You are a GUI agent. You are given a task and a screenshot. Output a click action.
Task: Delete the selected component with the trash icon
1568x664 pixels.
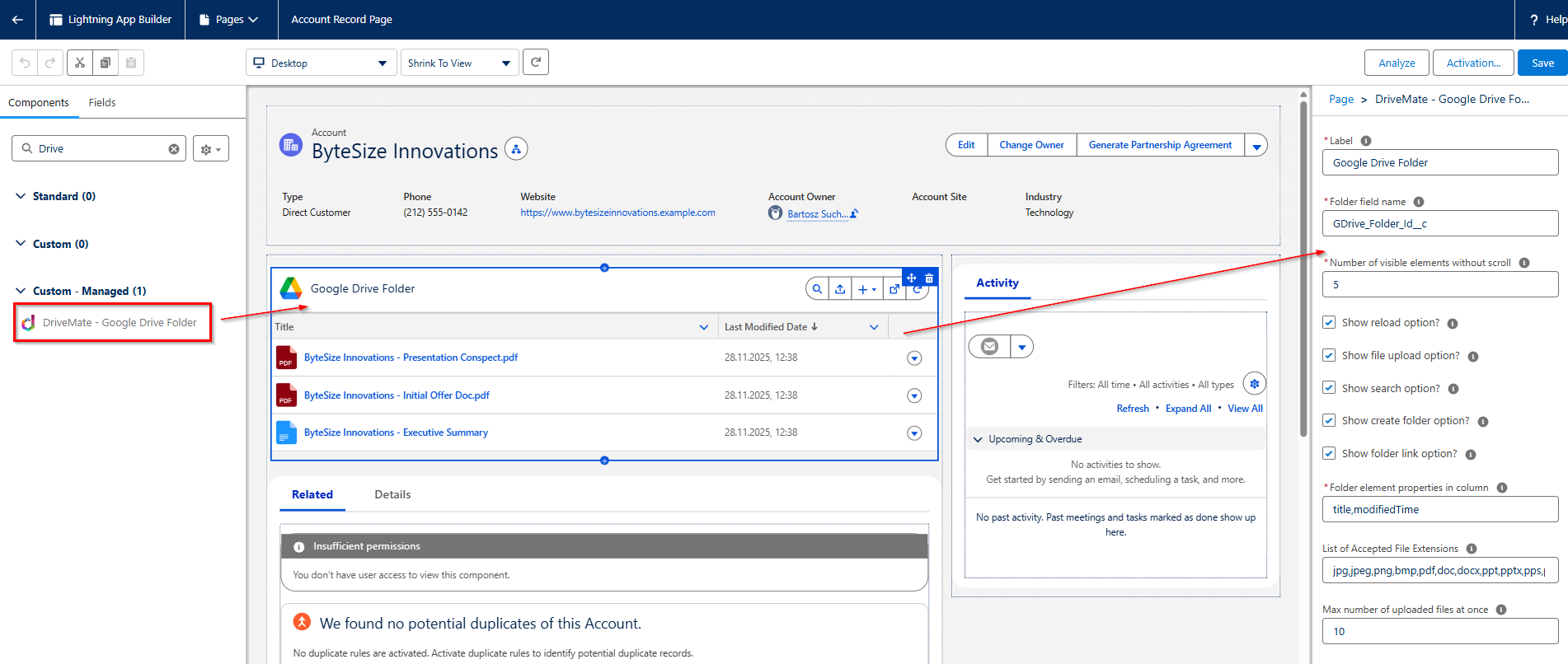coord(929,278)
